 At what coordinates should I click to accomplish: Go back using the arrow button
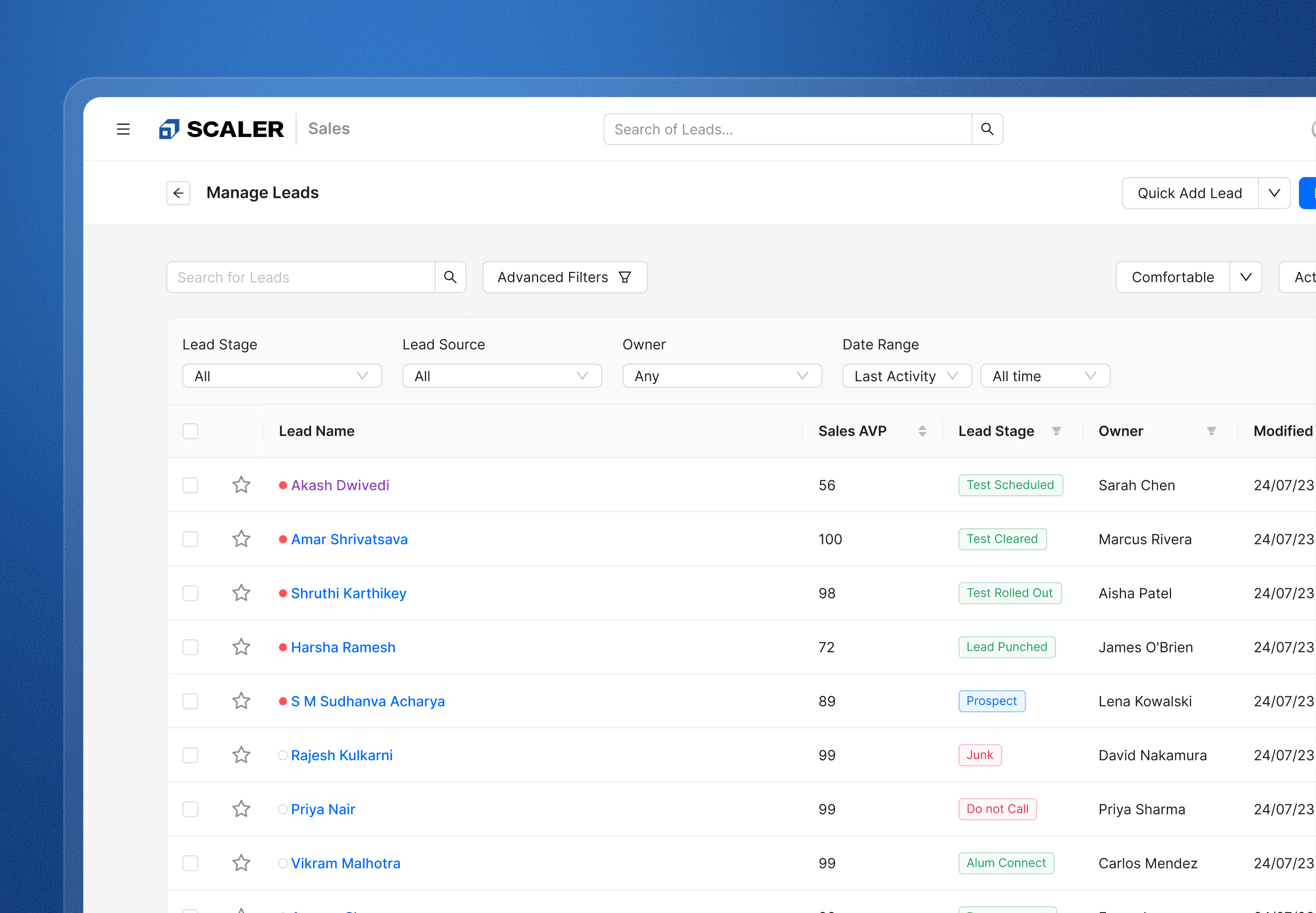pyautogui.click(x=179, y=193)
